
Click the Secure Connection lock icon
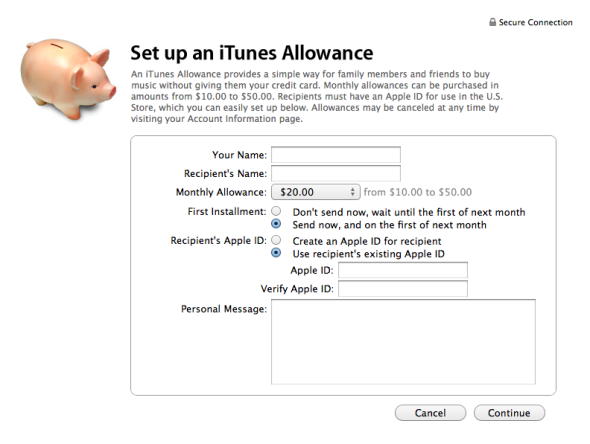pyautogui.click(x=492, y=22)
